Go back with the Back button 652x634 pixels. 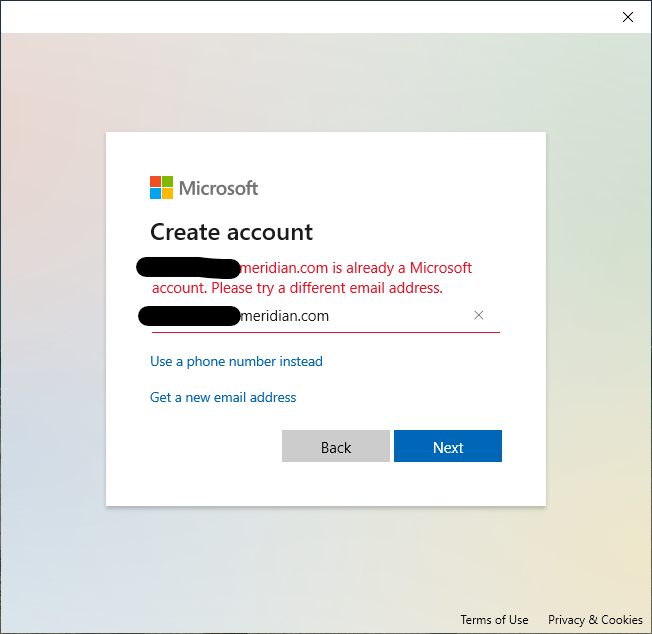point(336,446)
